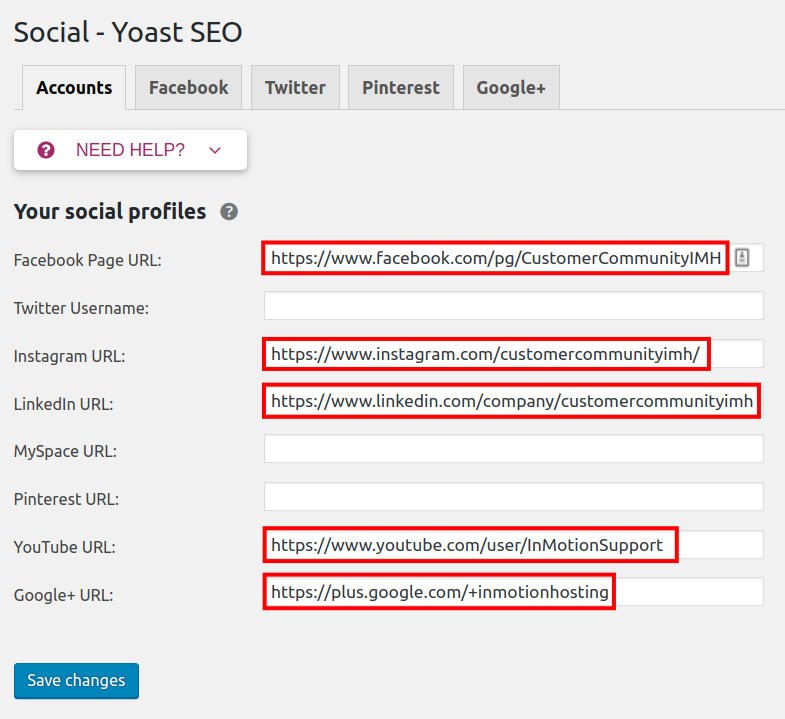Go to the Google+ tab
The height and width of the screenshot is (719, 785).
tap(511, 87)
